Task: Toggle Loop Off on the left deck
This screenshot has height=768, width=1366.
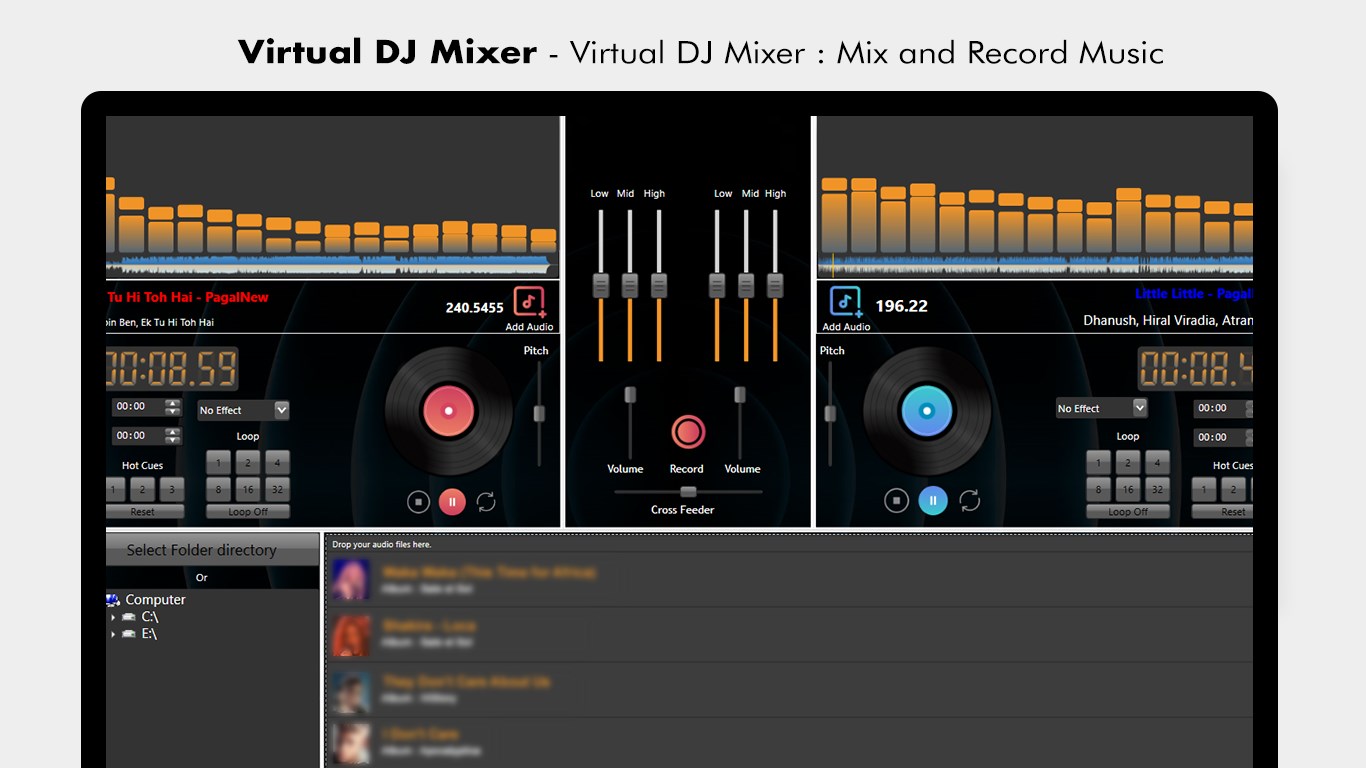Action: coord(247,511)
